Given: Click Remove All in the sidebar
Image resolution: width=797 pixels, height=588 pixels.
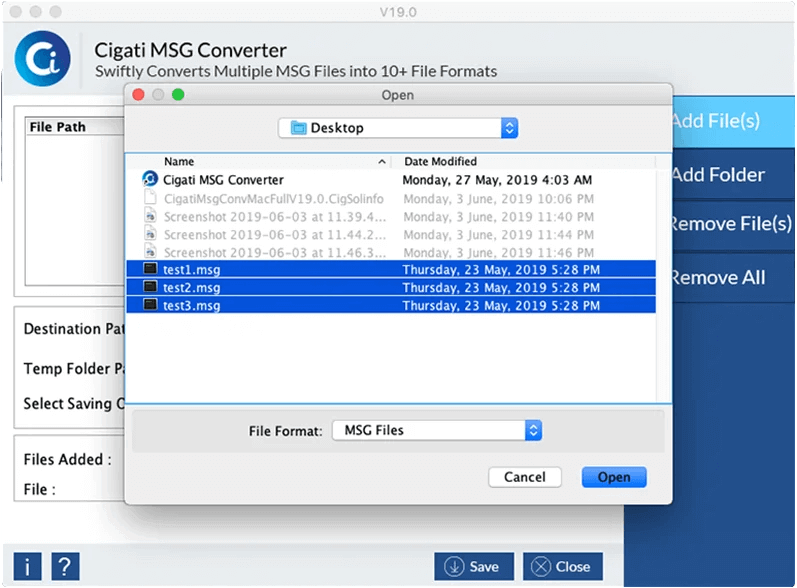Looking at the screenshot, I should pyautogui.click(x=734, y=277).
